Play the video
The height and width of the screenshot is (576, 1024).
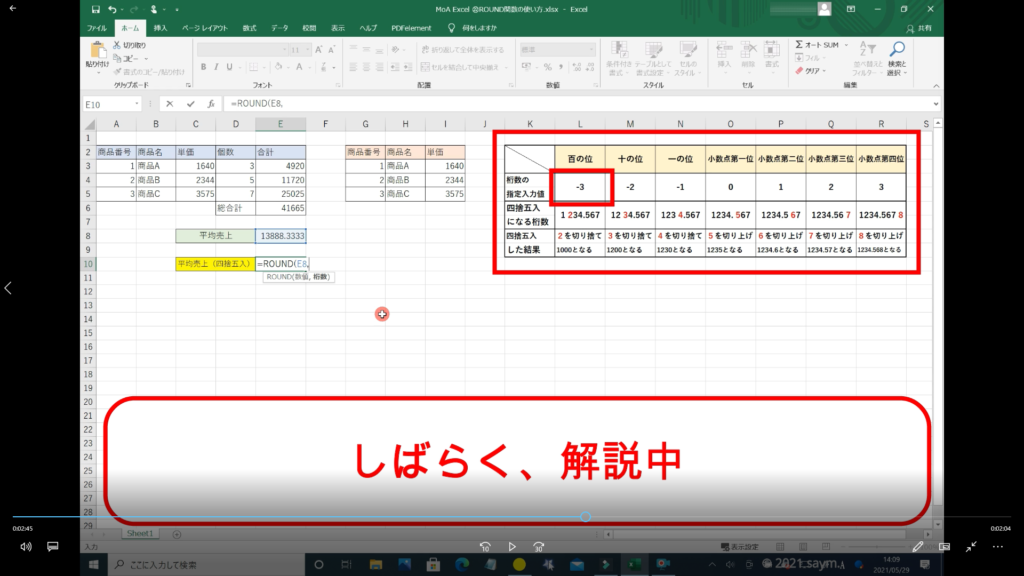[x=512, y=547]
